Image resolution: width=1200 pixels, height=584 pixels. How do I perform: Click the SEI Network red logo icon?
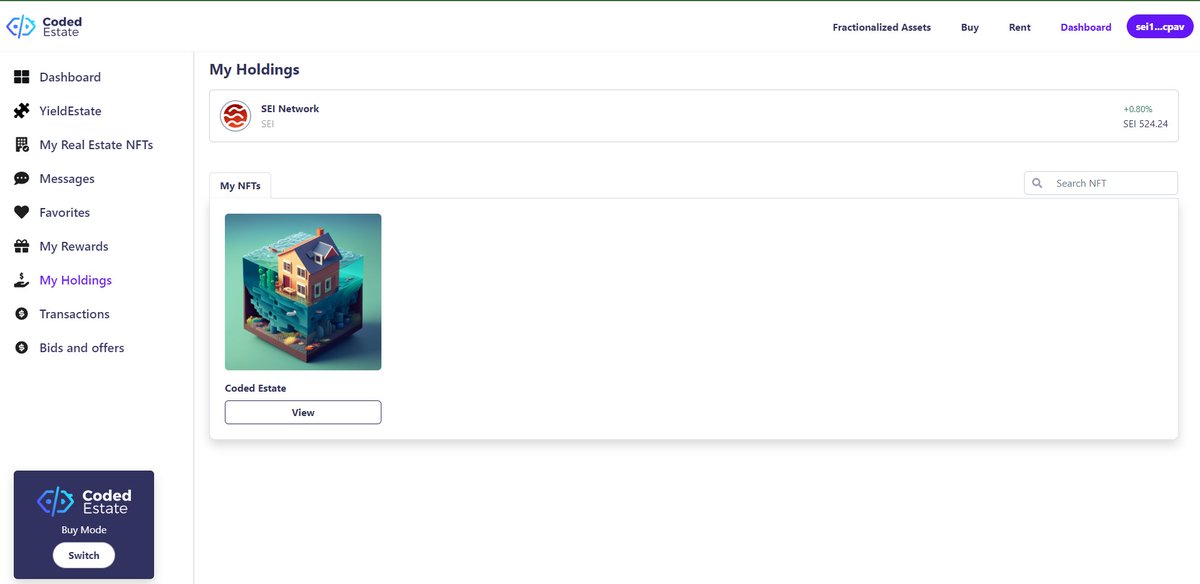235,116
